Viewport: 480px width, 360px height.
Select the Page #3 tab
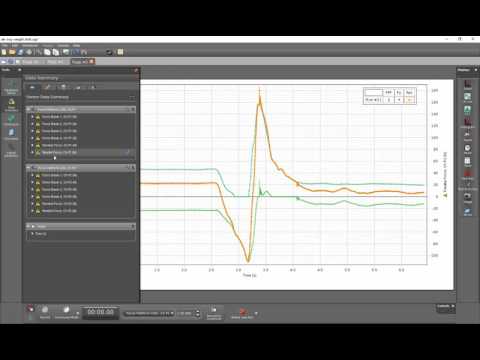pyautogui.click(x=79, y=62)
